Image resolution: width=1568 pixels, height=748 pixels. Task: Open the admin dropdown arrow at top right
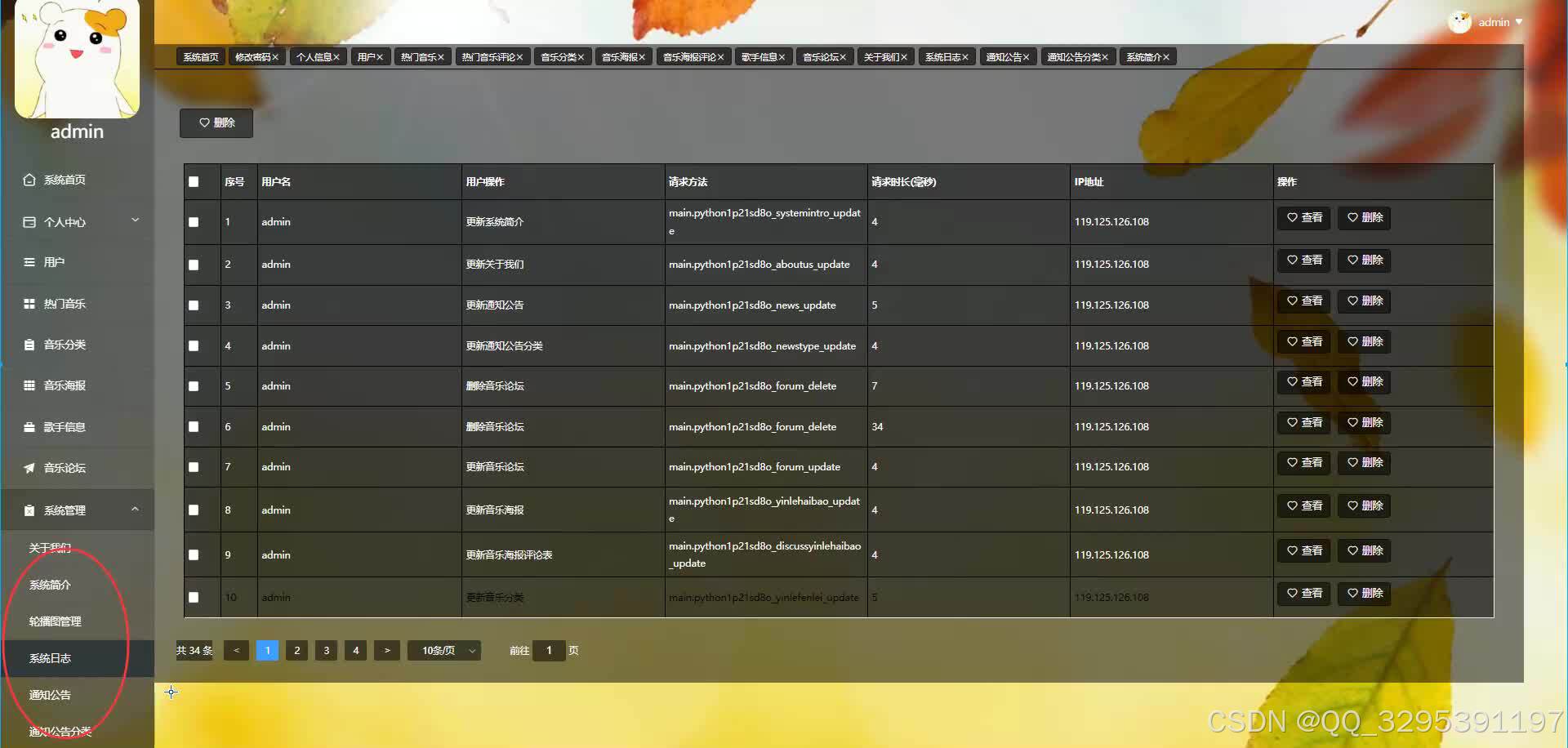(1519, 22)
